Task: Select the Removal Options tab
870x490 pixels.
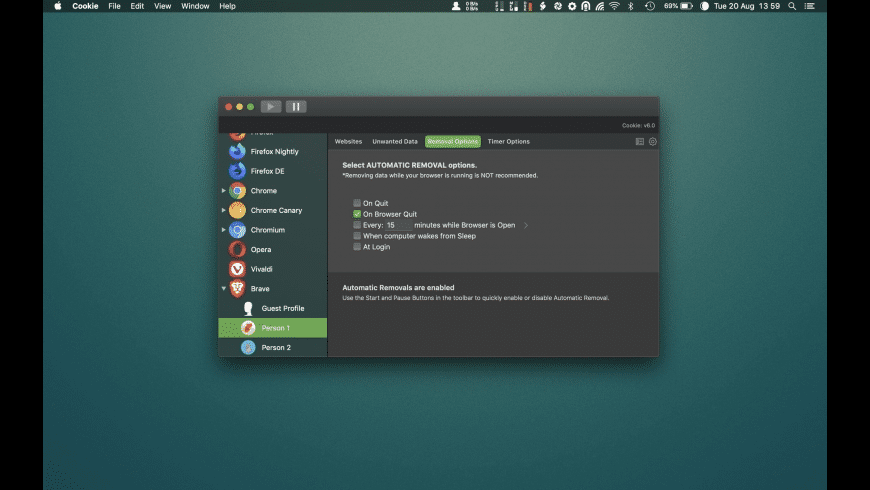Action: click(453, 142)
